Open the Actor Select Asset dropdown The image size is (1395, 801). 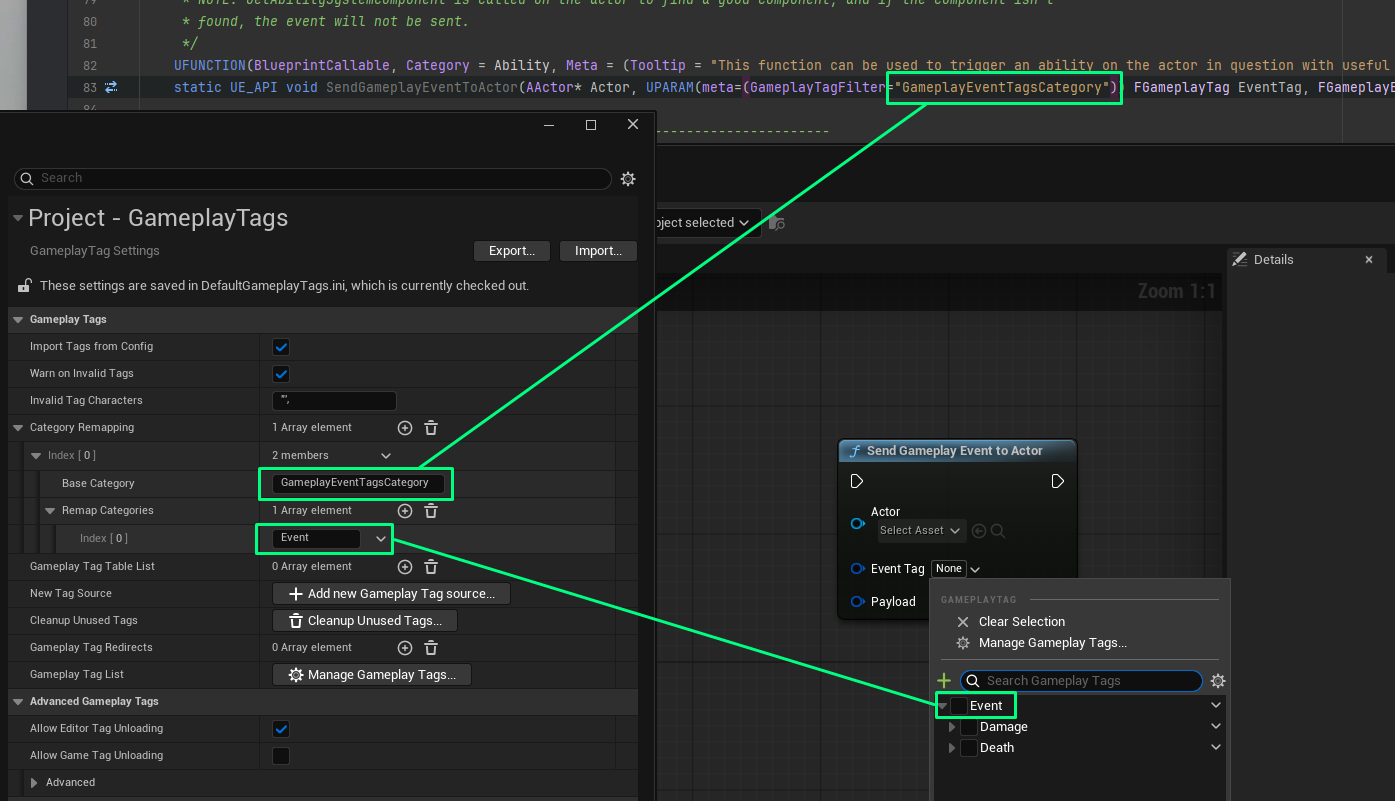point(920,531)
